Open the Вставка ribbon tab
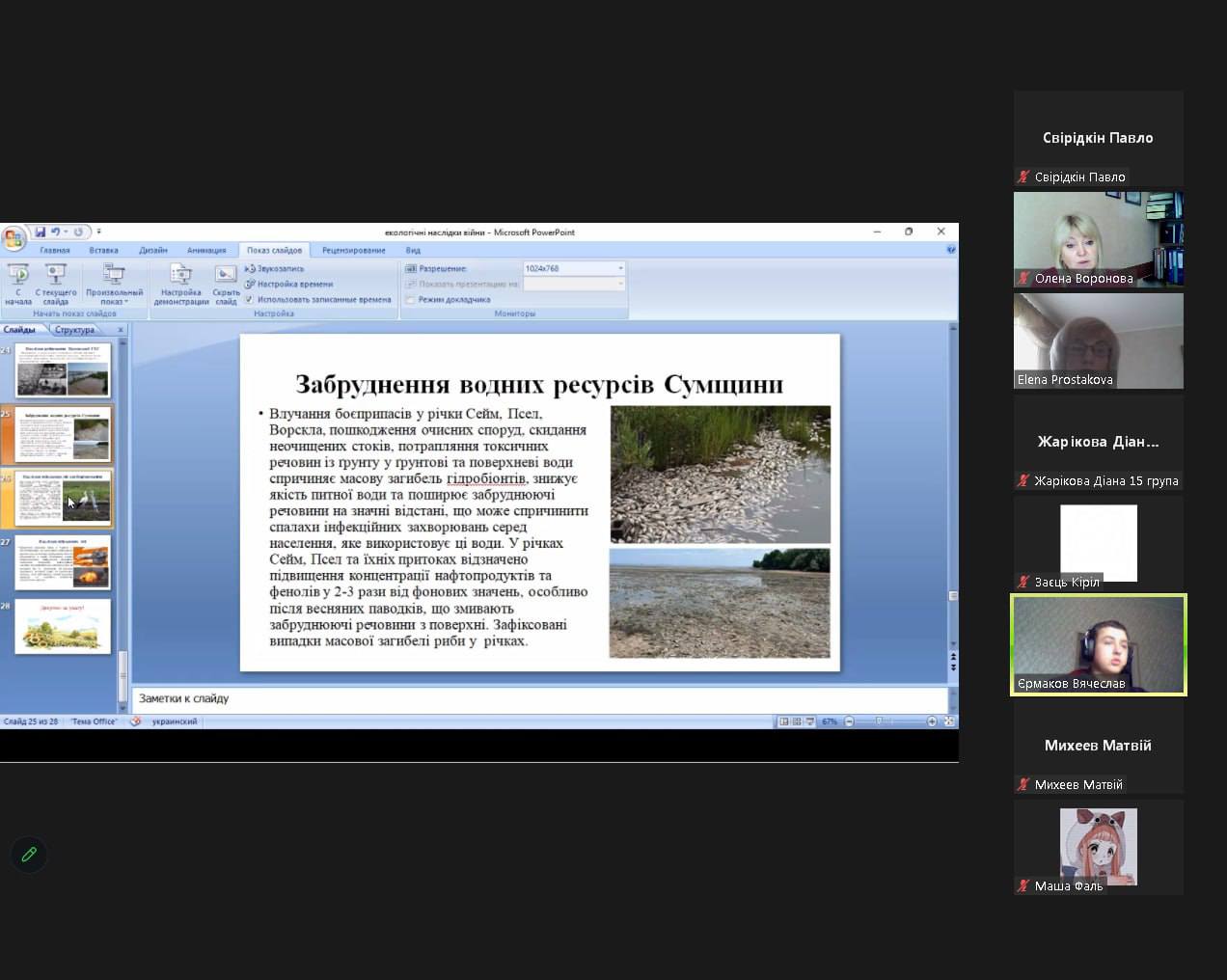The image size is (1227, 980). click(x=103, y=250)
